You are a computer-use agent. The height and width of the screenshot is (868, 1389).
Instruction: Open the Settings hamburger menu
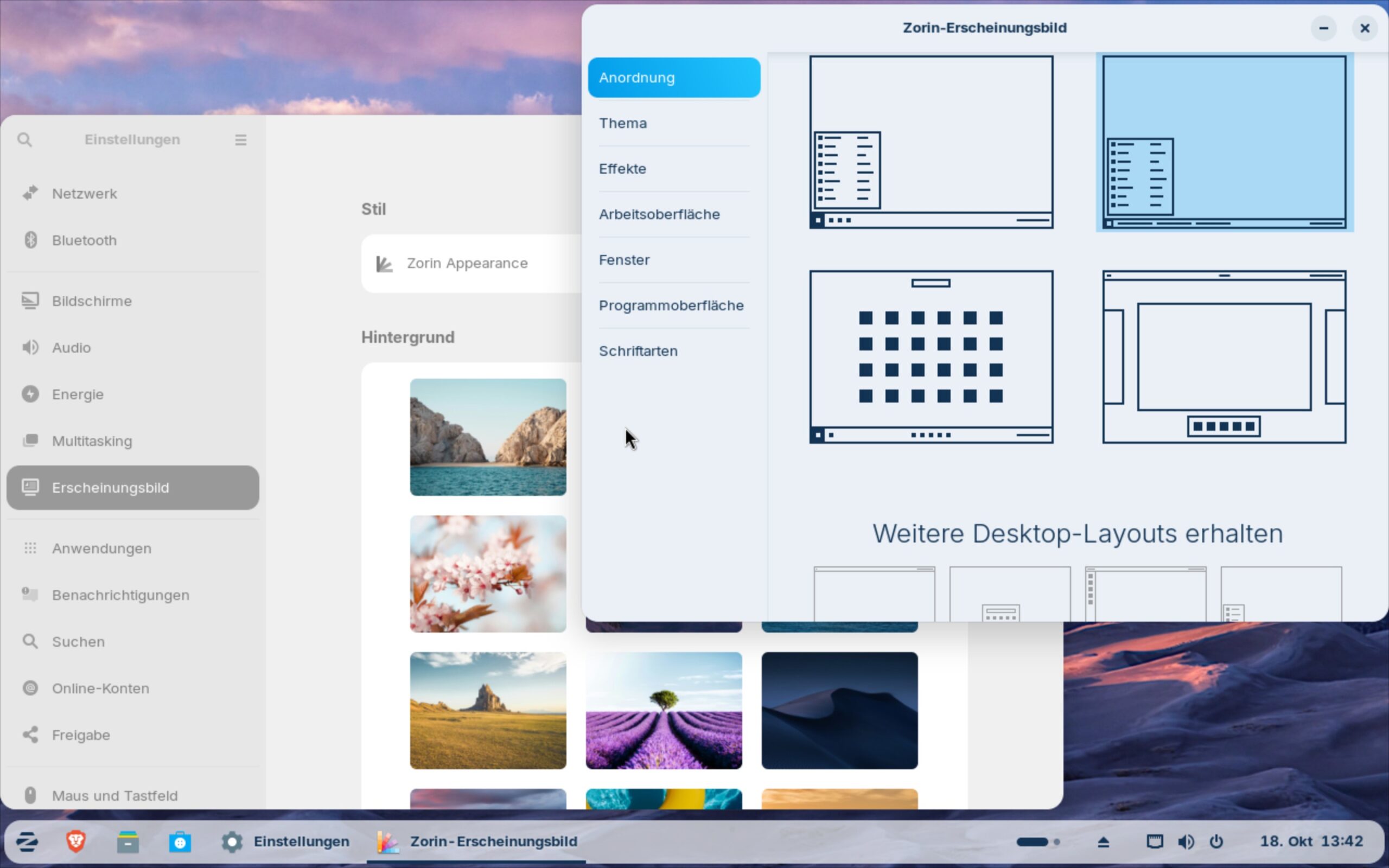240,139
